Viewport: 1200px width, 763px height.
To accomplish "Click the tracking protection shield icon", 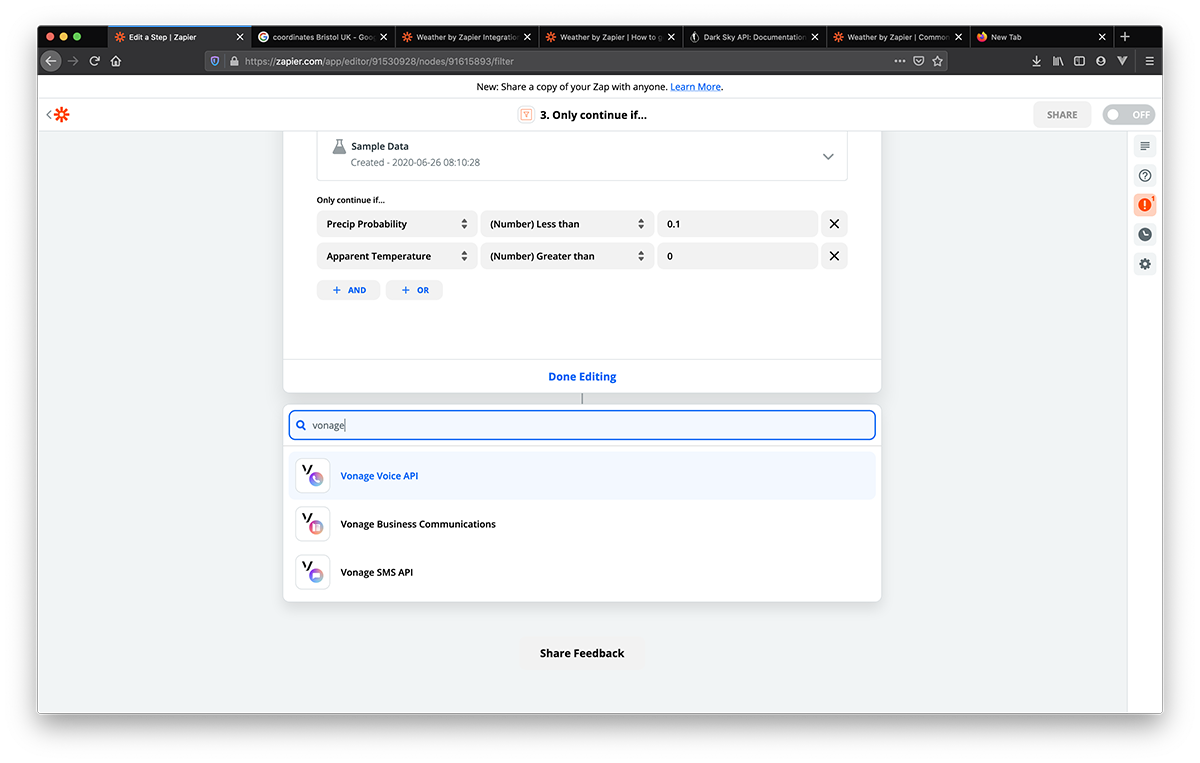I will 214,61.
